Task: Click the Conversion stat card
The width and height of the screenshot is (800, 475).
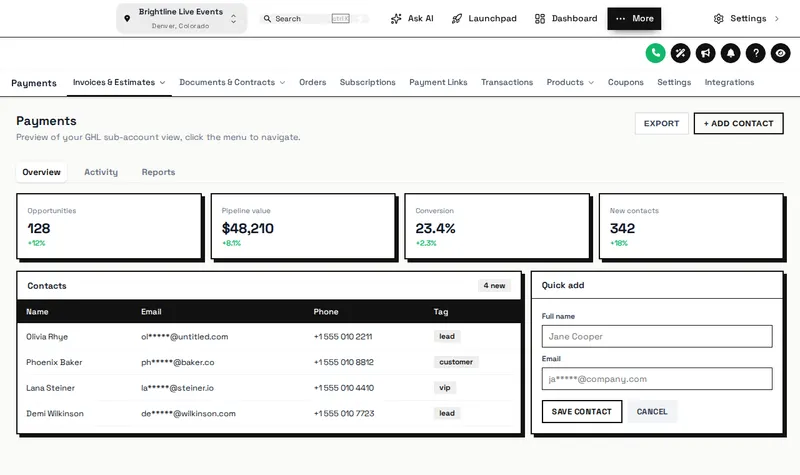Action: click(497, 226)
